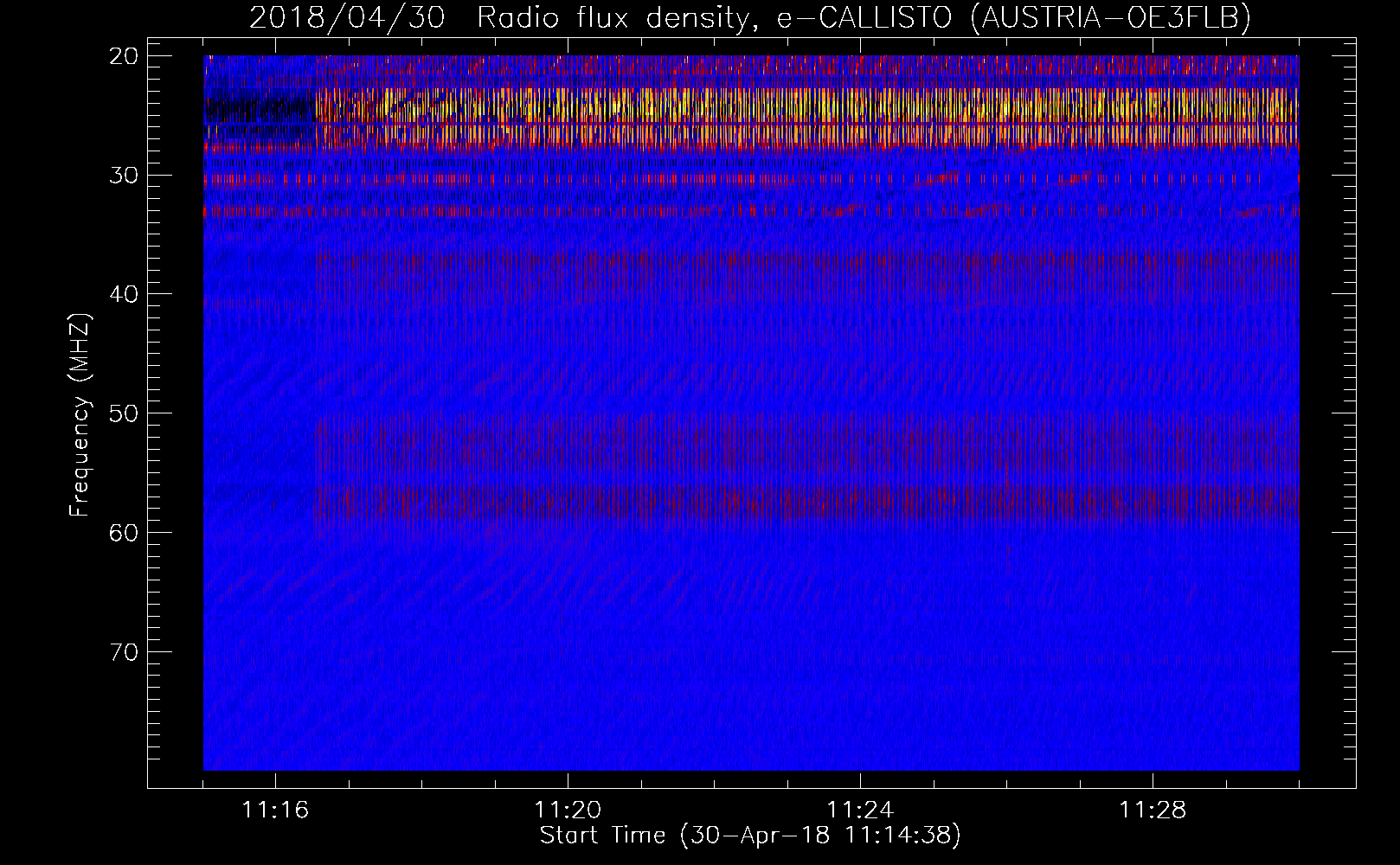Click the '50' frequency tick label

click(x=125, y=413)
